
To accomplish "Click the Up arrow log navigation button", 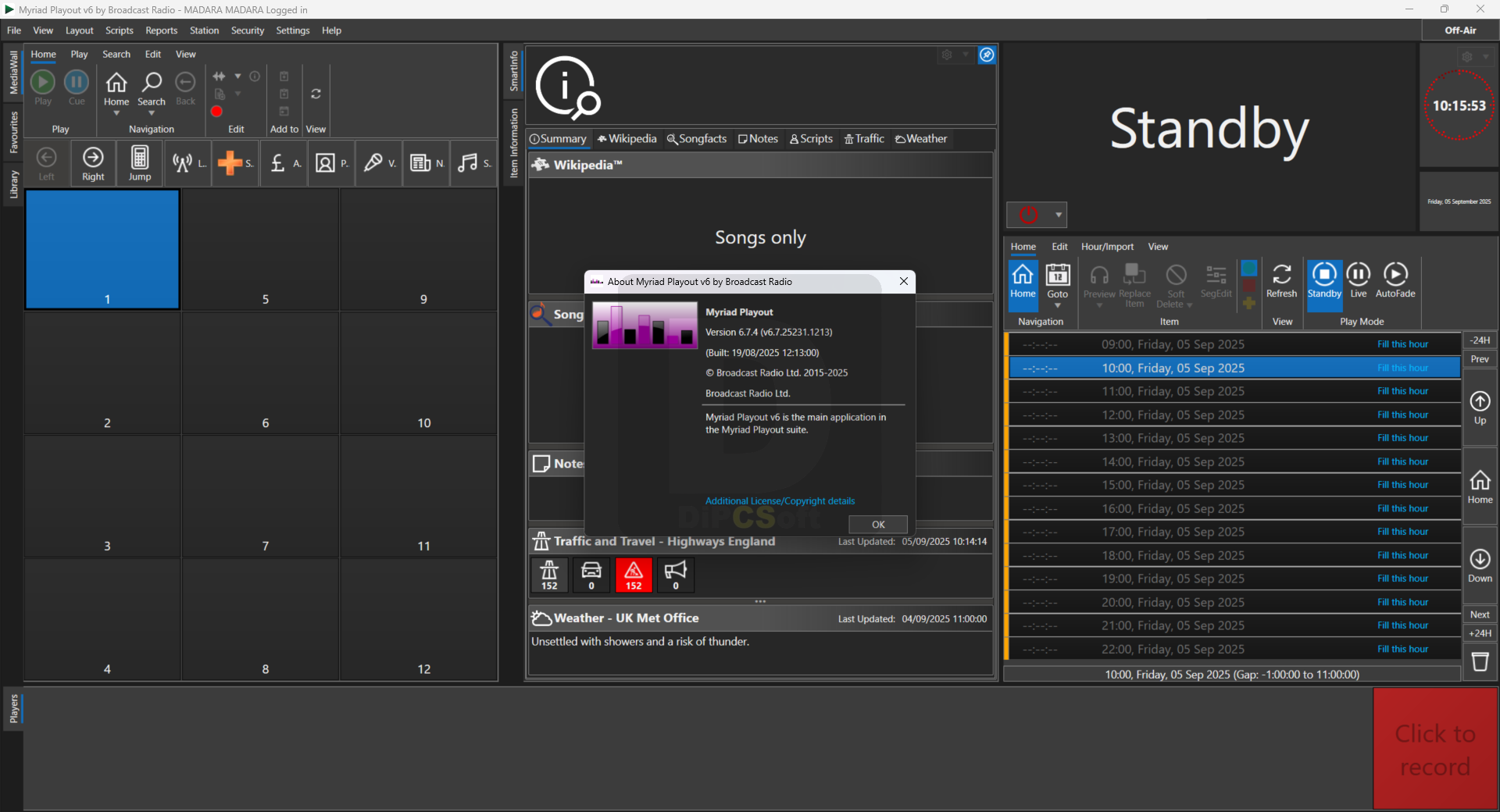I will coord(1480,408).
